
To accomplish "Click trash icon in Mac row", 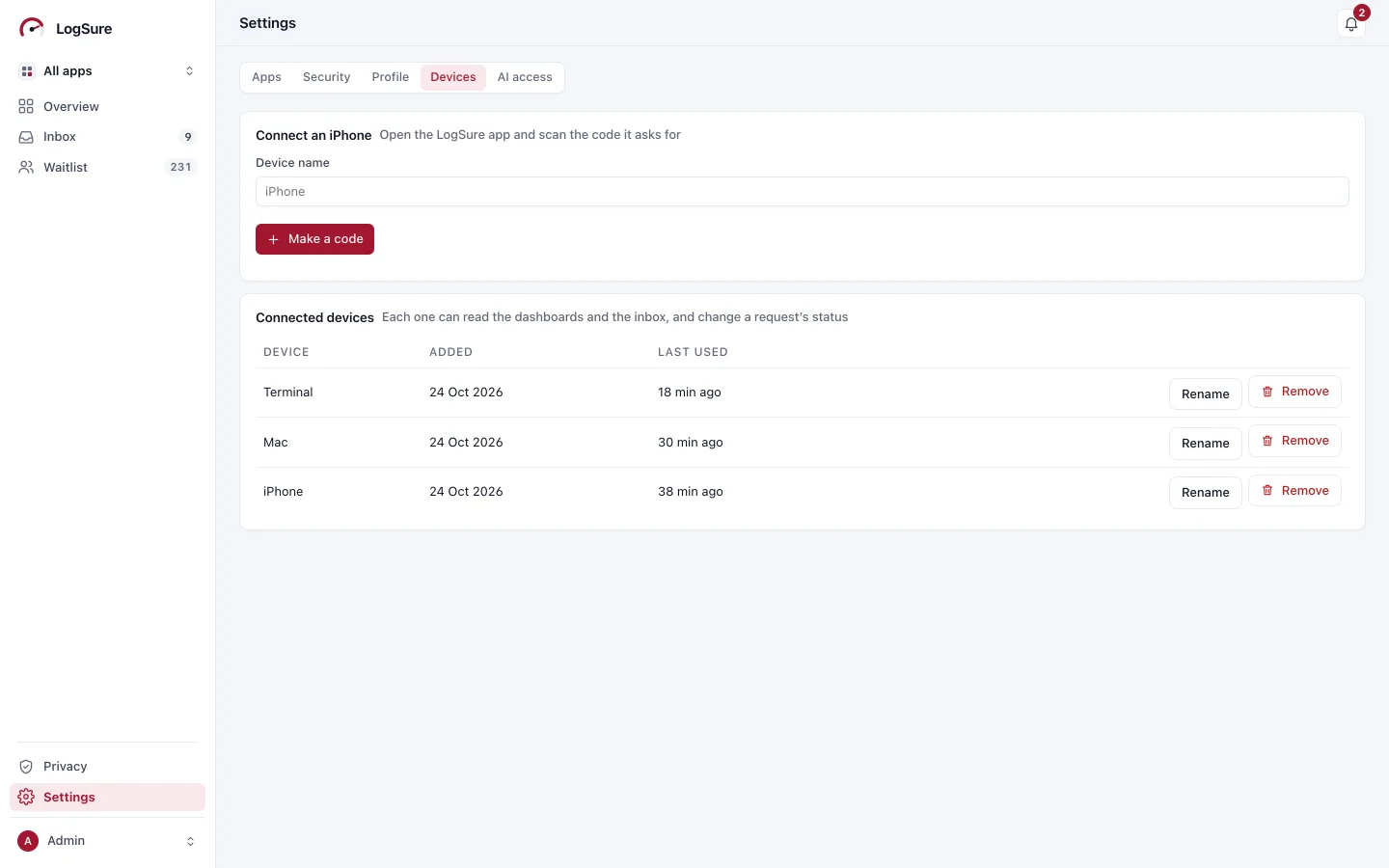I will click(x=1267, y=441).
